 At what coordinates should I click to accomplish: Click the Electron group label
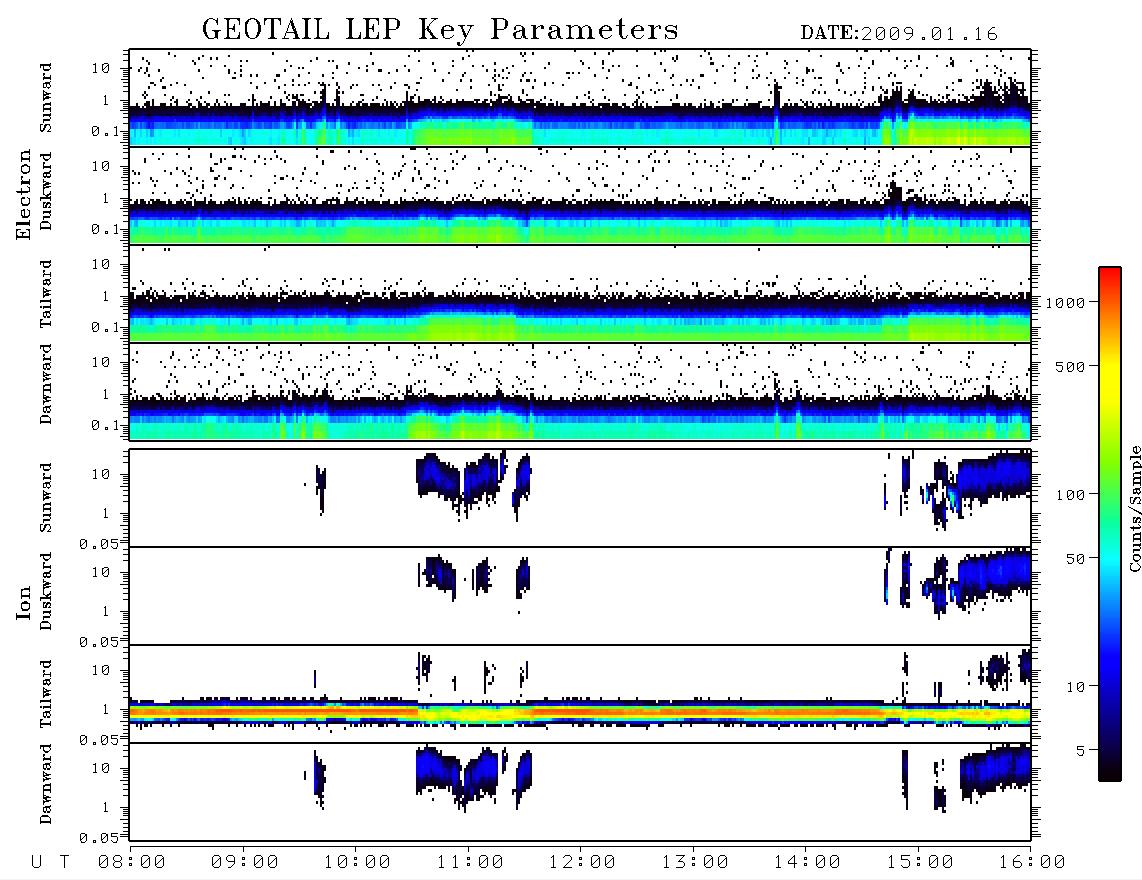point(24,194)
